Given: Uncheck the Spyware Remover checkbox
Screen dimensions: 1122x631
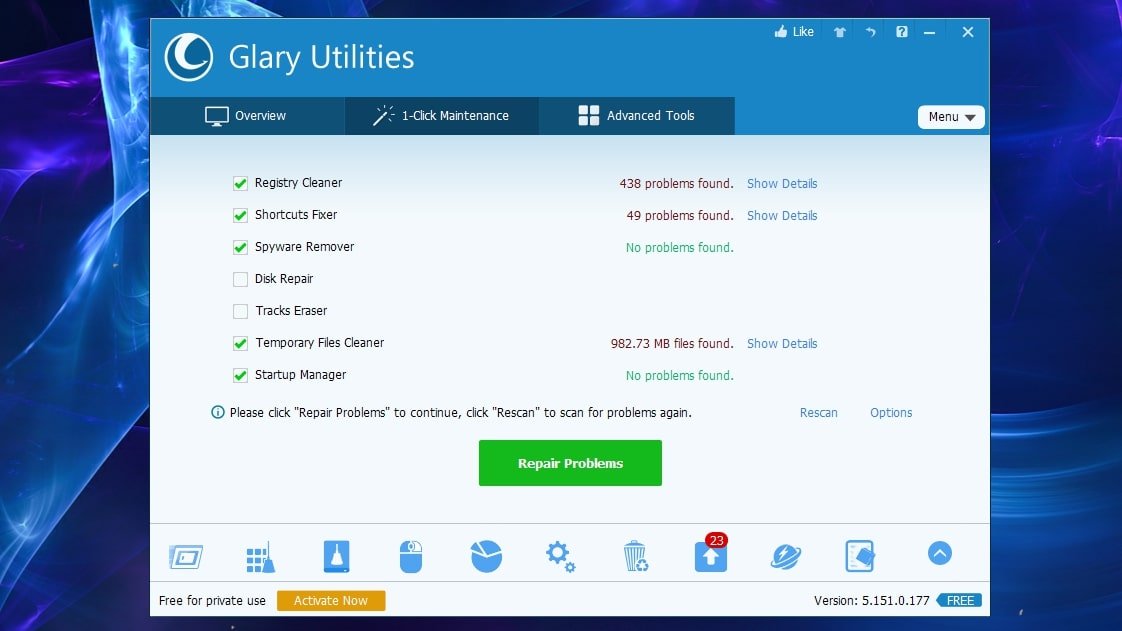Looking at the screenshot, I should (240, 248).
